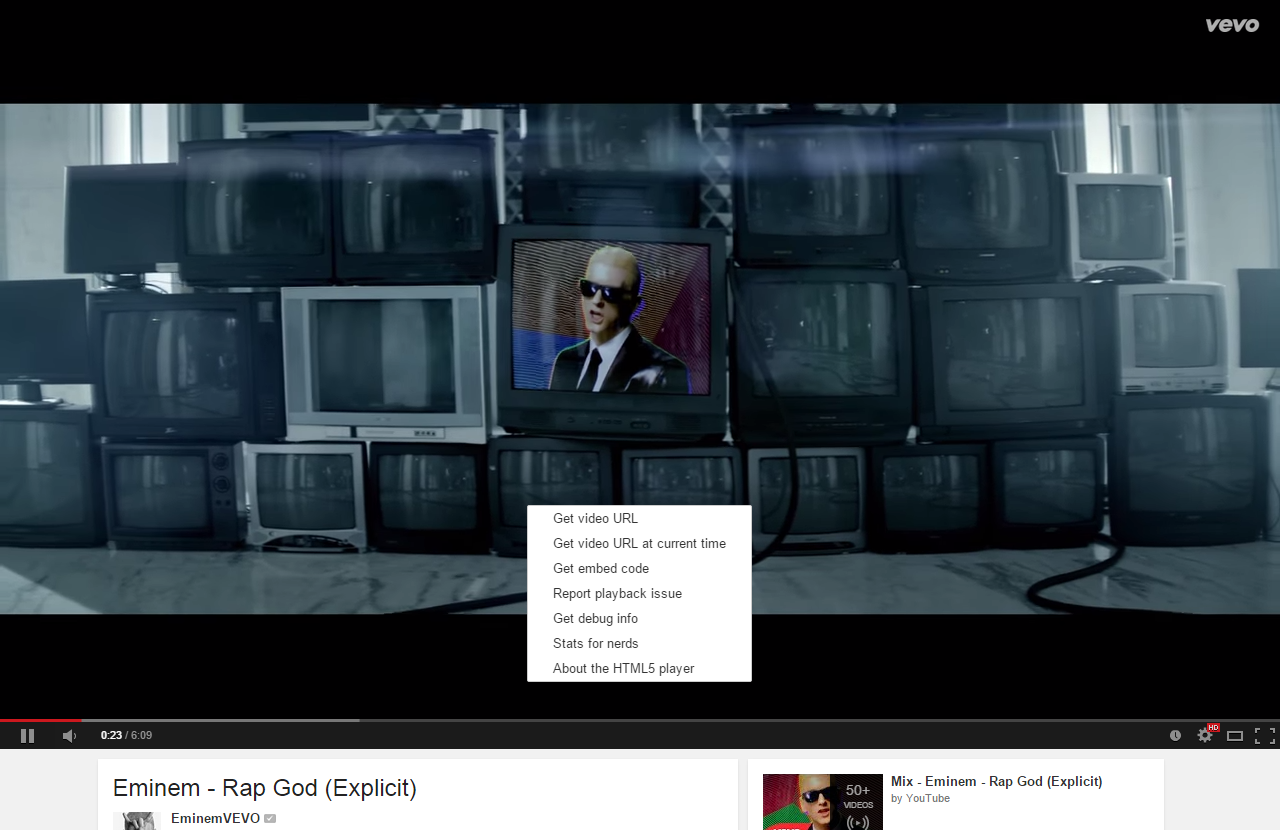Click the Mix playlist thumbnail
The width and height of the screenshot is (1280, 830).
(x=822, y=802)
